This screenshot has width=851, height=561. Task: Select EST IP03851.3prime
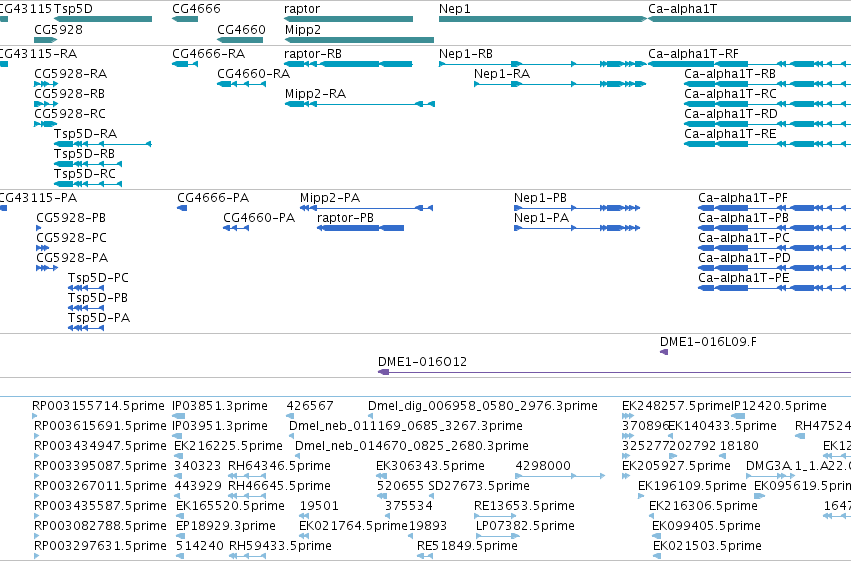click(x=219, y=406)
